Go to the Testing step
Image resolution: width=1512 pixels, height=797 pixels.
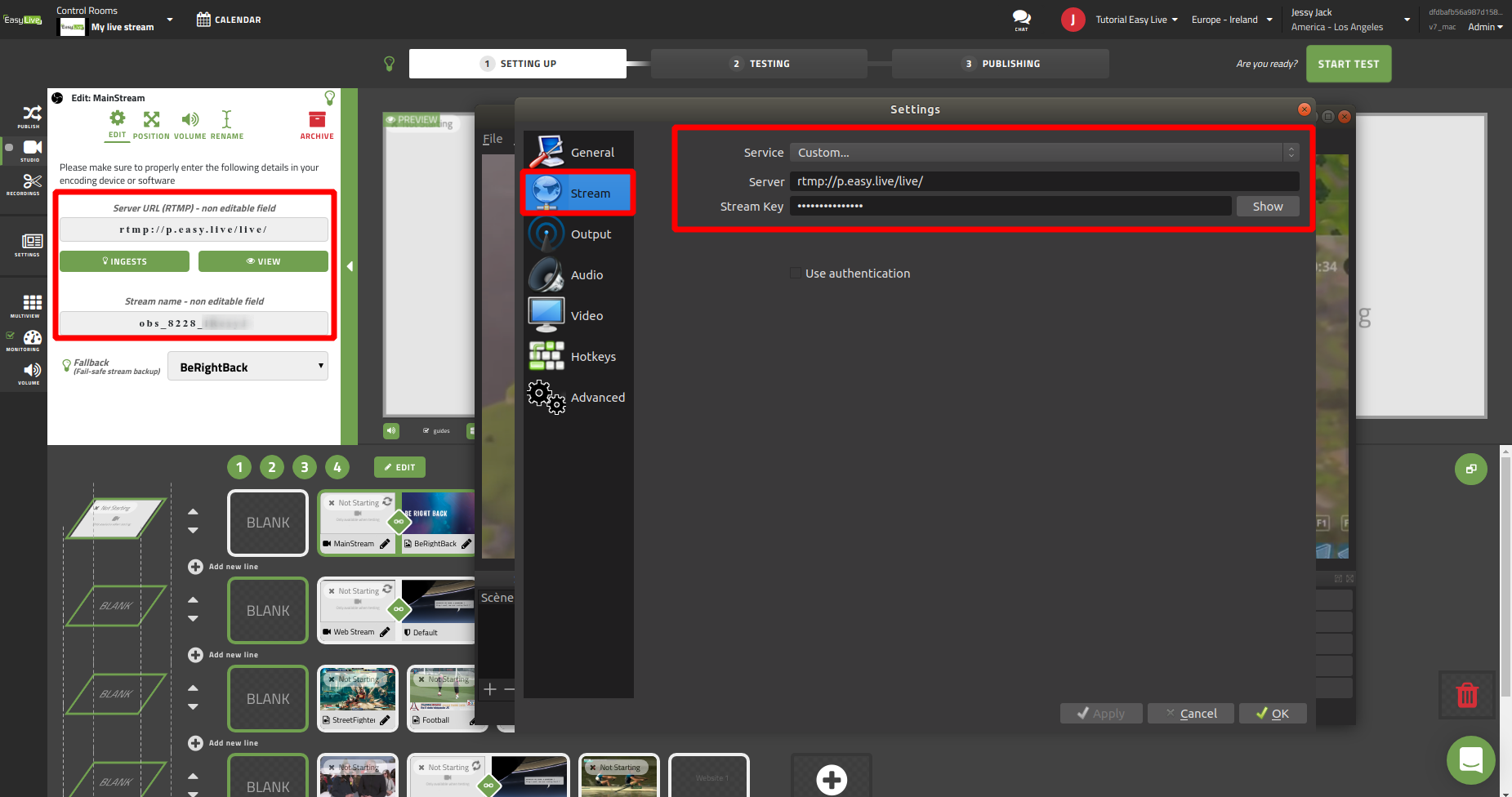pos(759,64)
